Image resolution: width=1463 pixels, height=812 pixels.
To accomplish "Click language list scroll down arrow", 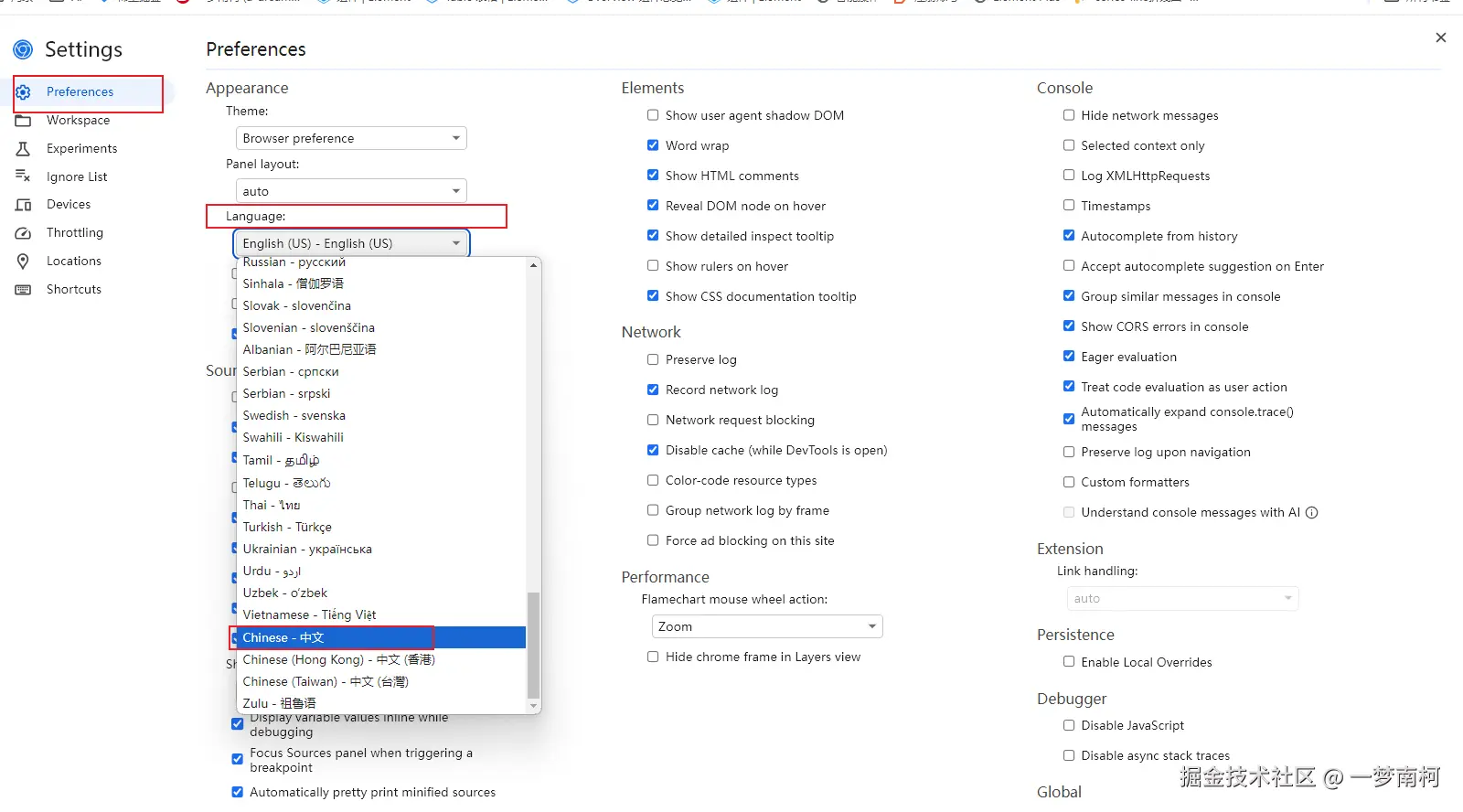I will click(533, 706).
